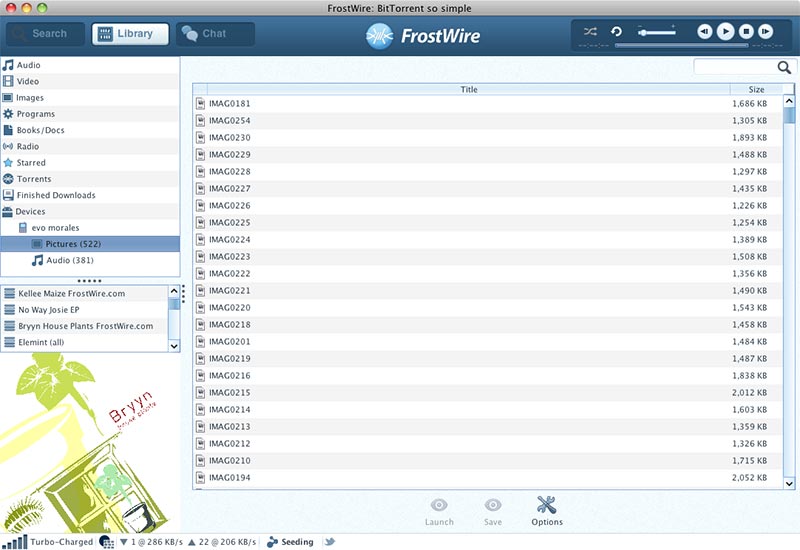Open the Chat tab
The image size is (800, 550).
(214, 34)
